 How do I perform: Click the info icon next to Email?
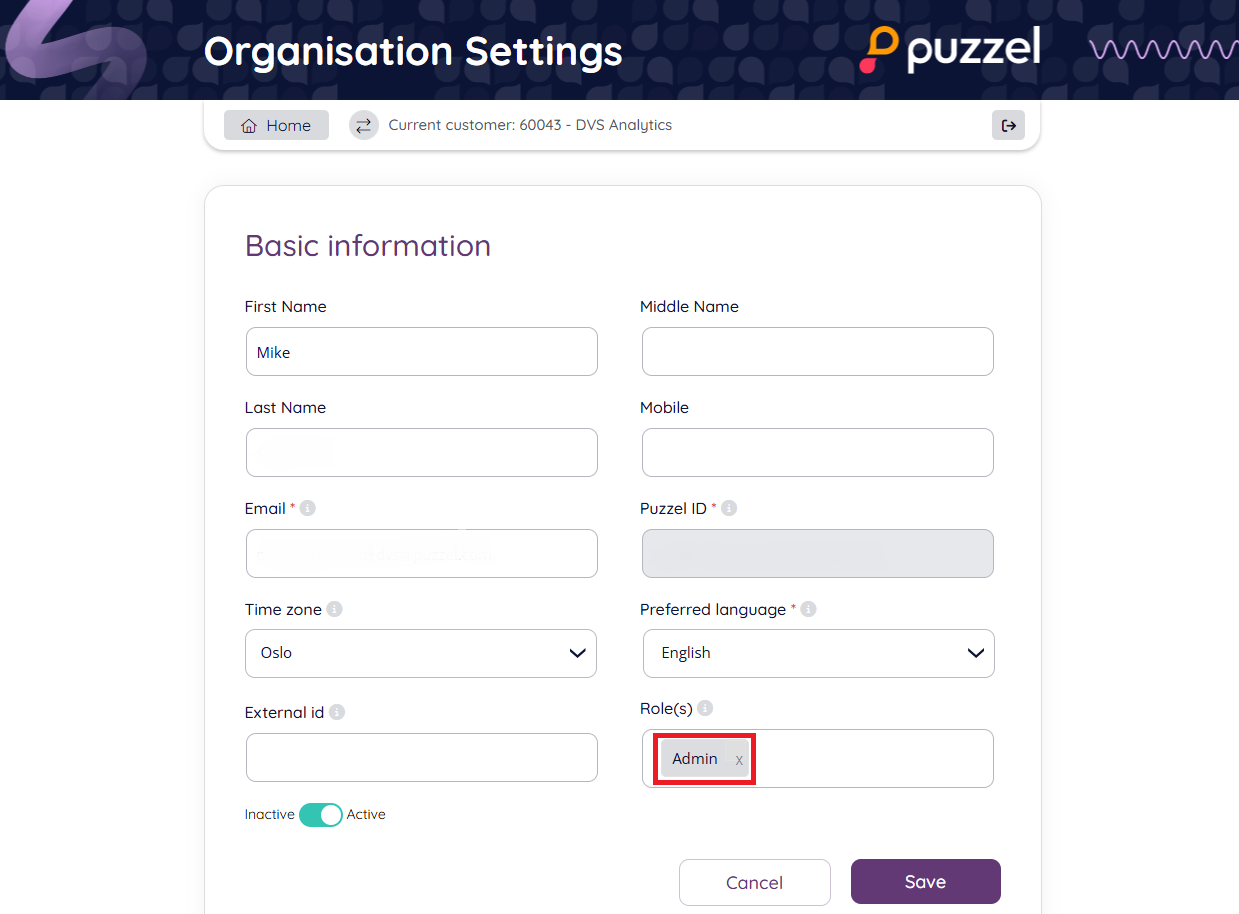click(x=308, y=508)
